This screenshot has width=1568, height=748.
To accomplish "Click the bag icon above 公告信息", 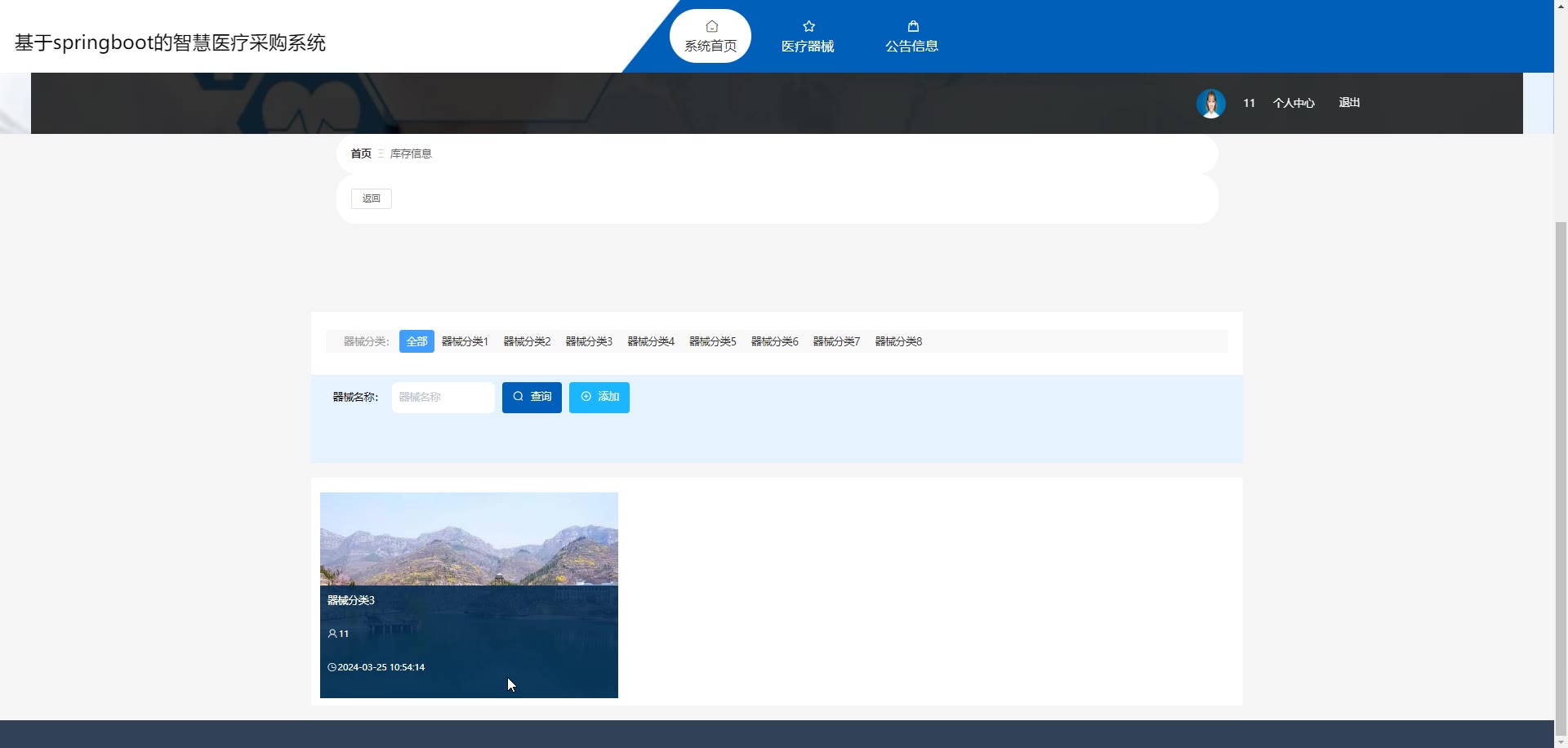I will (x=913, y=26).
